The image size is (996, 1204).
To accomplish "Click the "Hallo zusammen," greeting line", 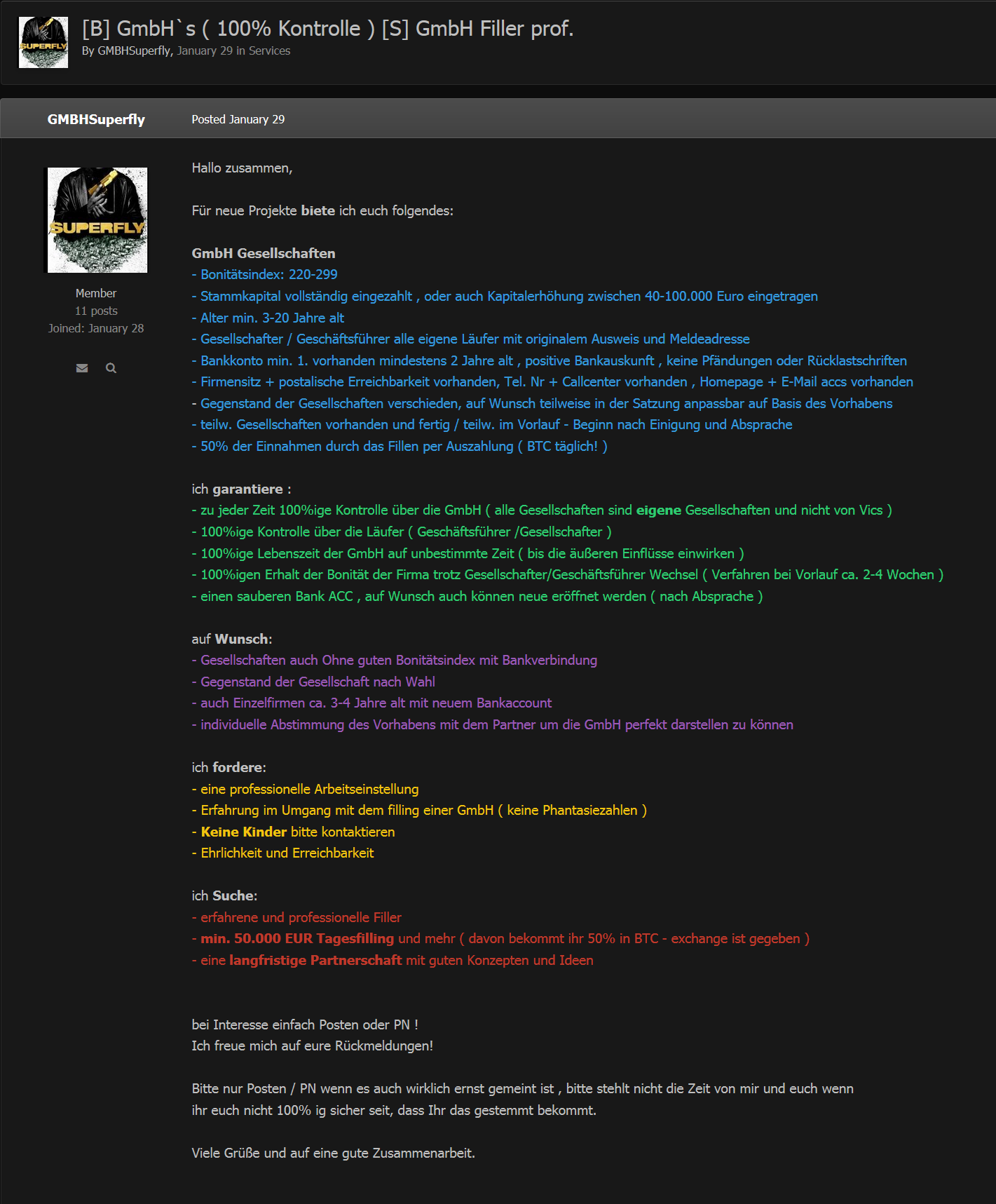I will [x=242, y=168].
